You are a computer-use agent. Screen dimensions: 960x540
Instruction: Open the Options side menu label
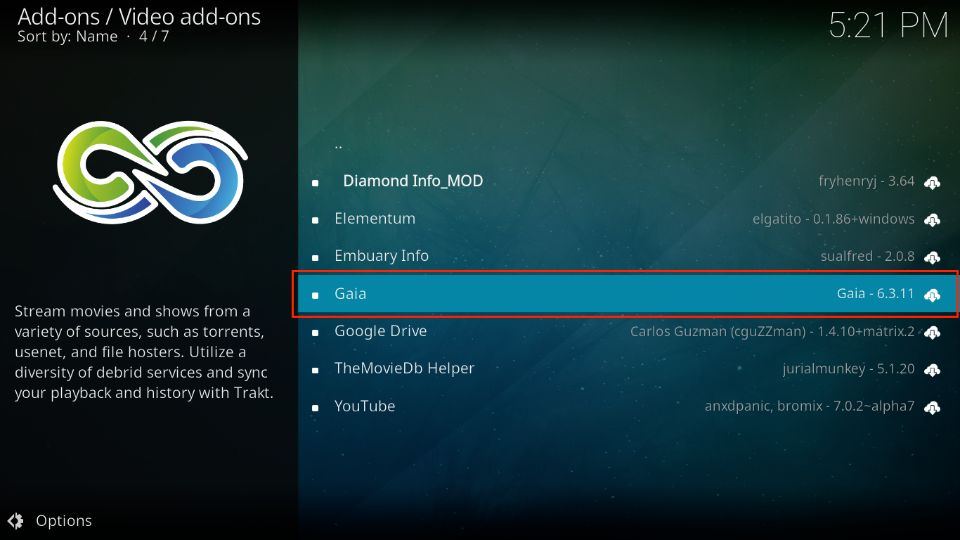(x=64, y=520)
